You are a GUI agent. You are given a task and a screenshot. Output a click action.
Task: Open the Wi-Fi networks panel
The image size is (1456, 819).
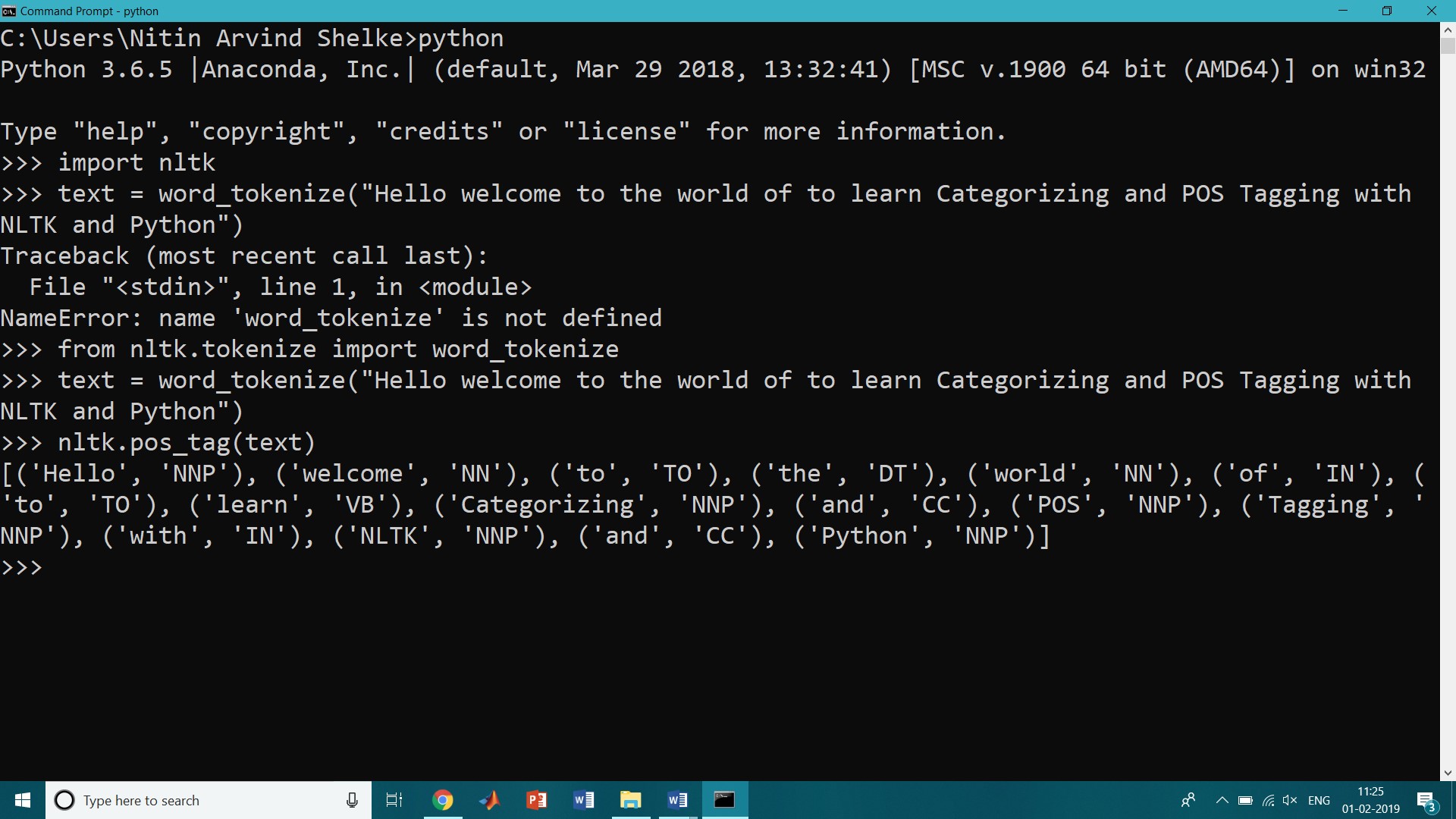[x=1268, y=800]
